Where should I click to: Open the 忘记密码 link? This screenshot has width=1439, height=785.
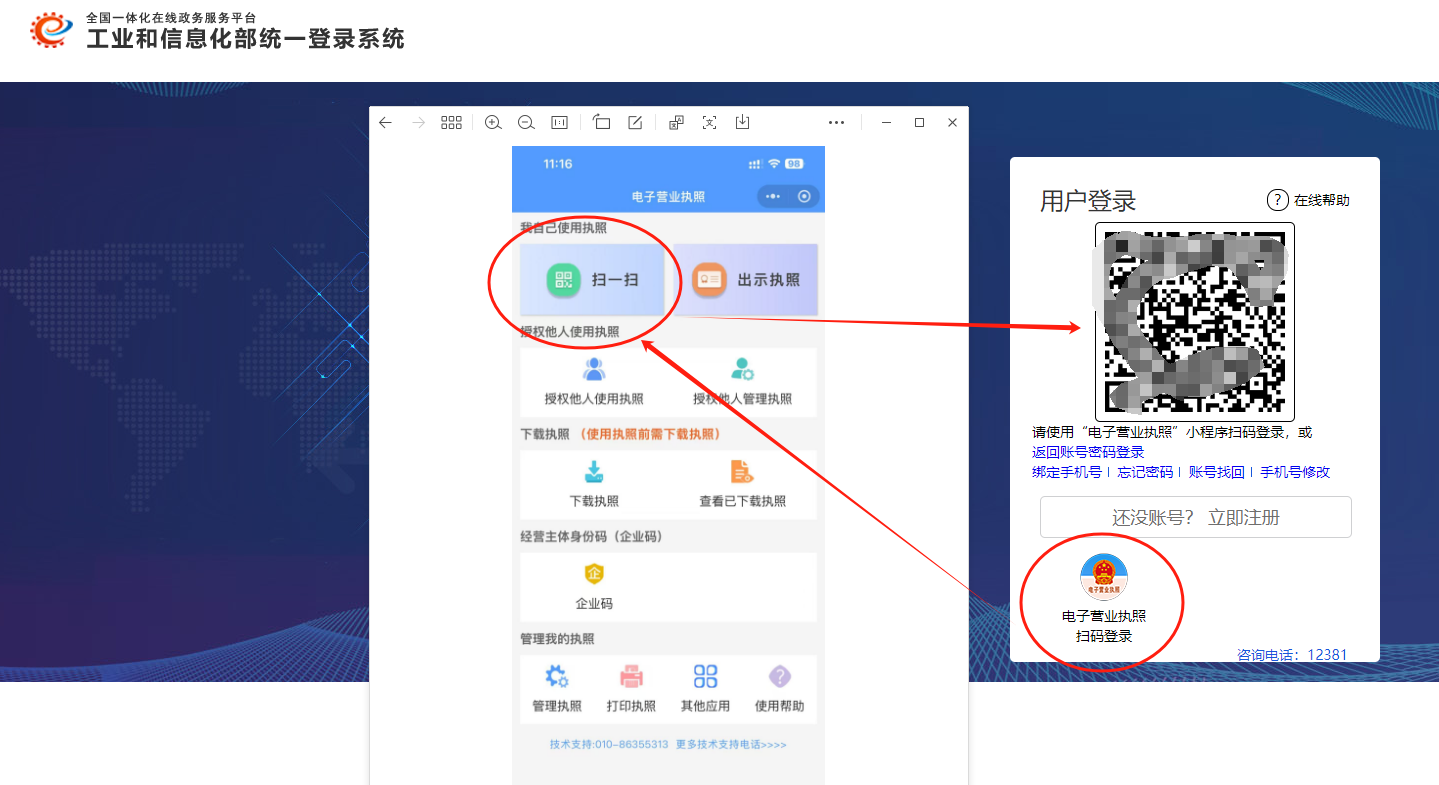[x=1145, y=472]
